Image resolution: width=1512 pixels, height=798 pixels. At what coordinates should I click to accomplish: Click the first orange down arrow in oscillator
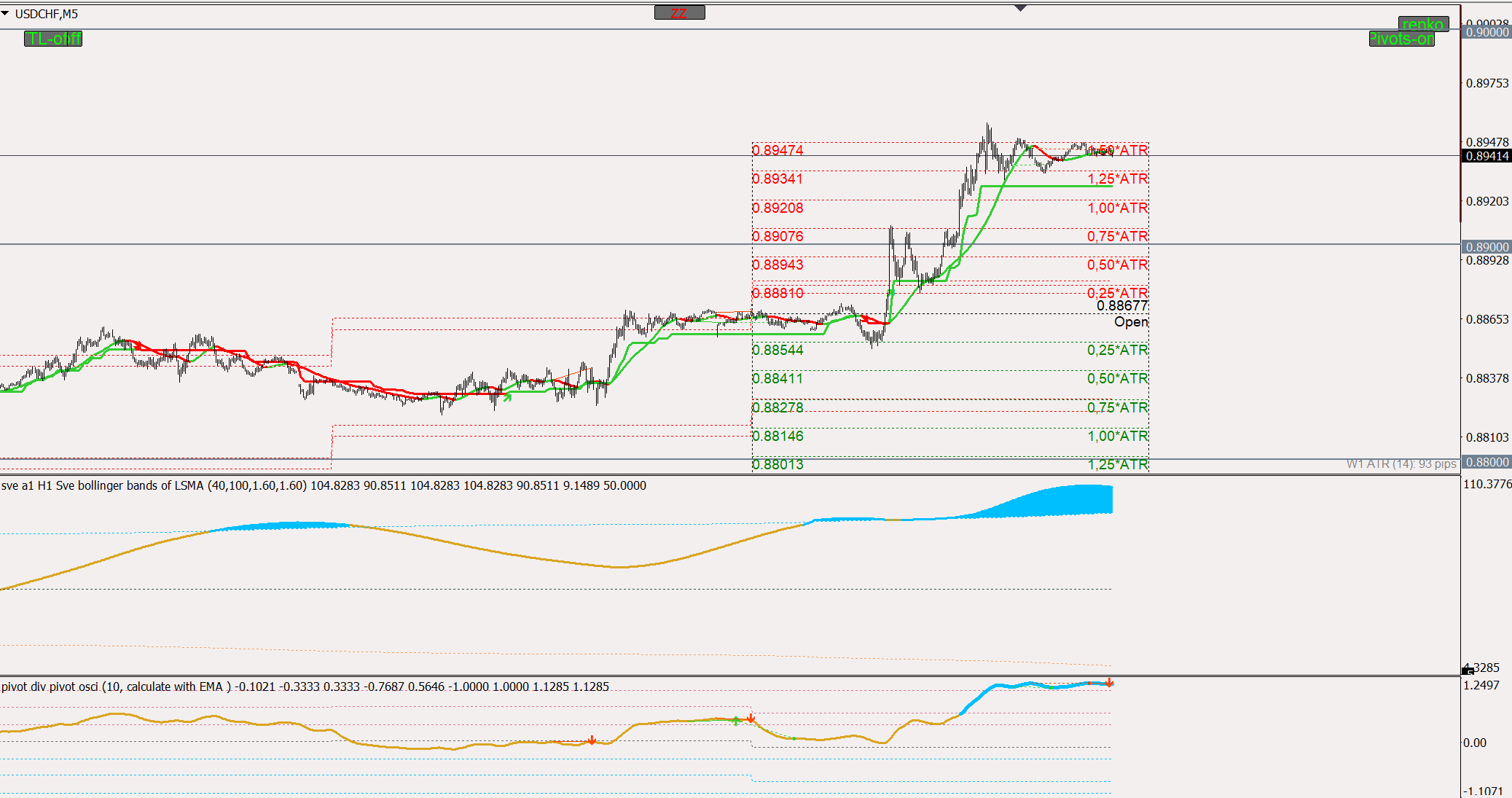592,740
